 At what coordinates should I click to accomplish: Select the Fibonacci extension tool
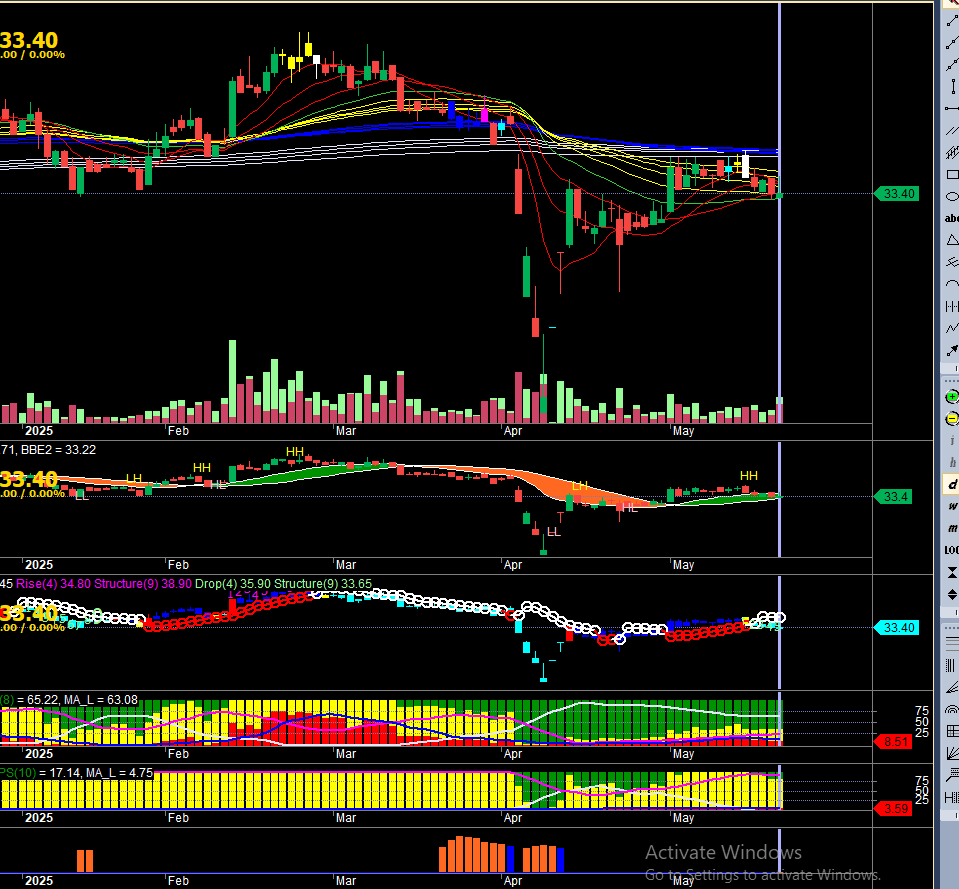[x=952, y=775]
